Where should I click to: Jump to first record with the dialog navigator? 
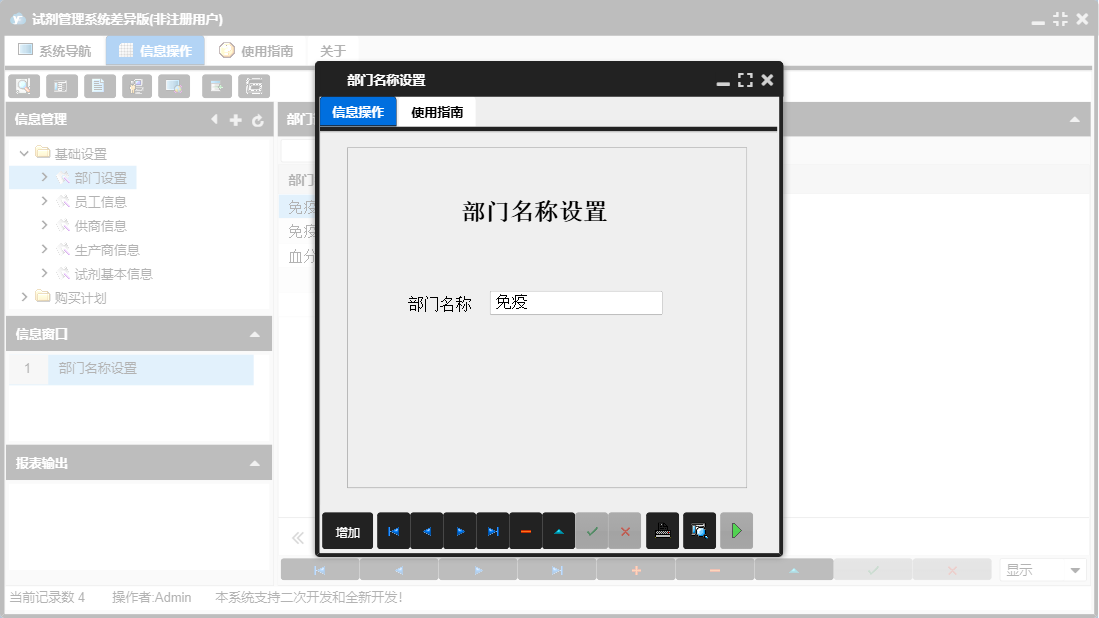click(x=393, y=531)
